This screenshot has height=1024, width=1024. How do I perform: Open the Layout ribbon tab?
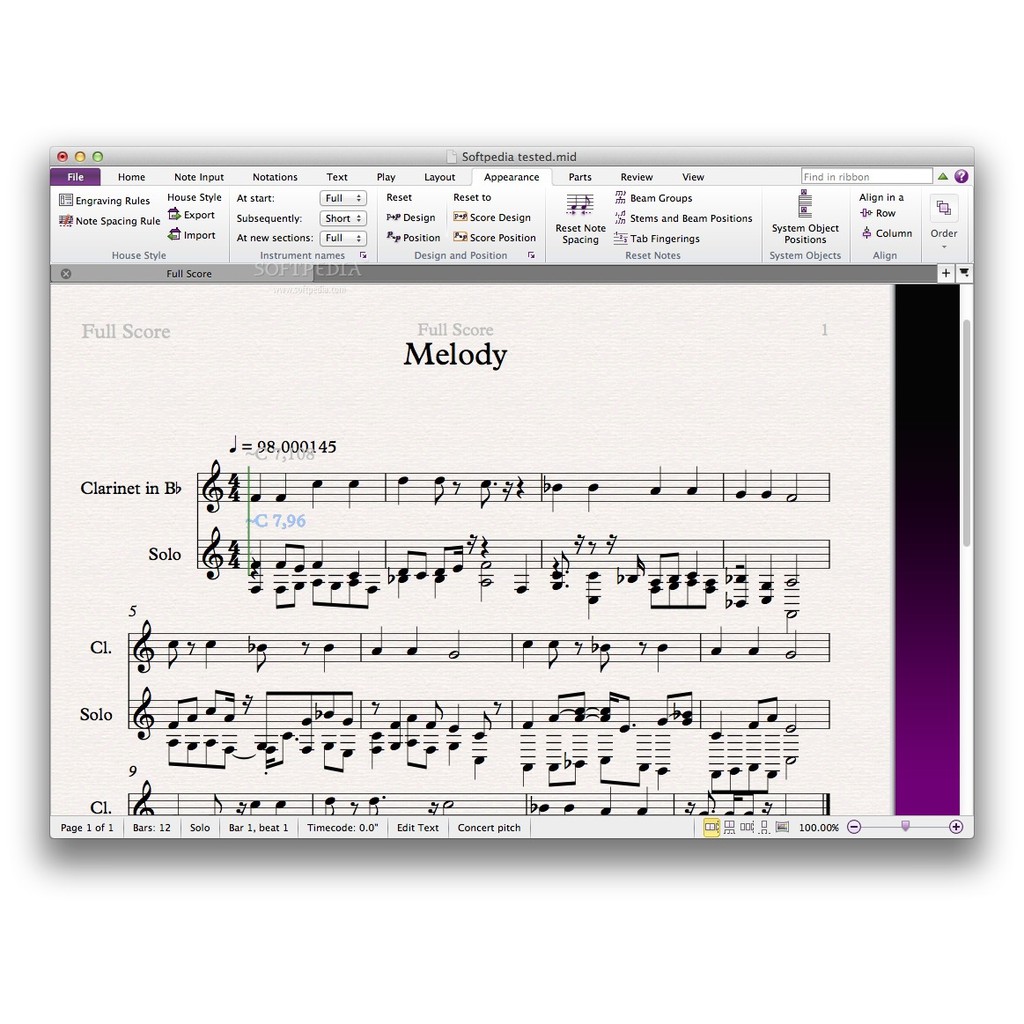440,177
